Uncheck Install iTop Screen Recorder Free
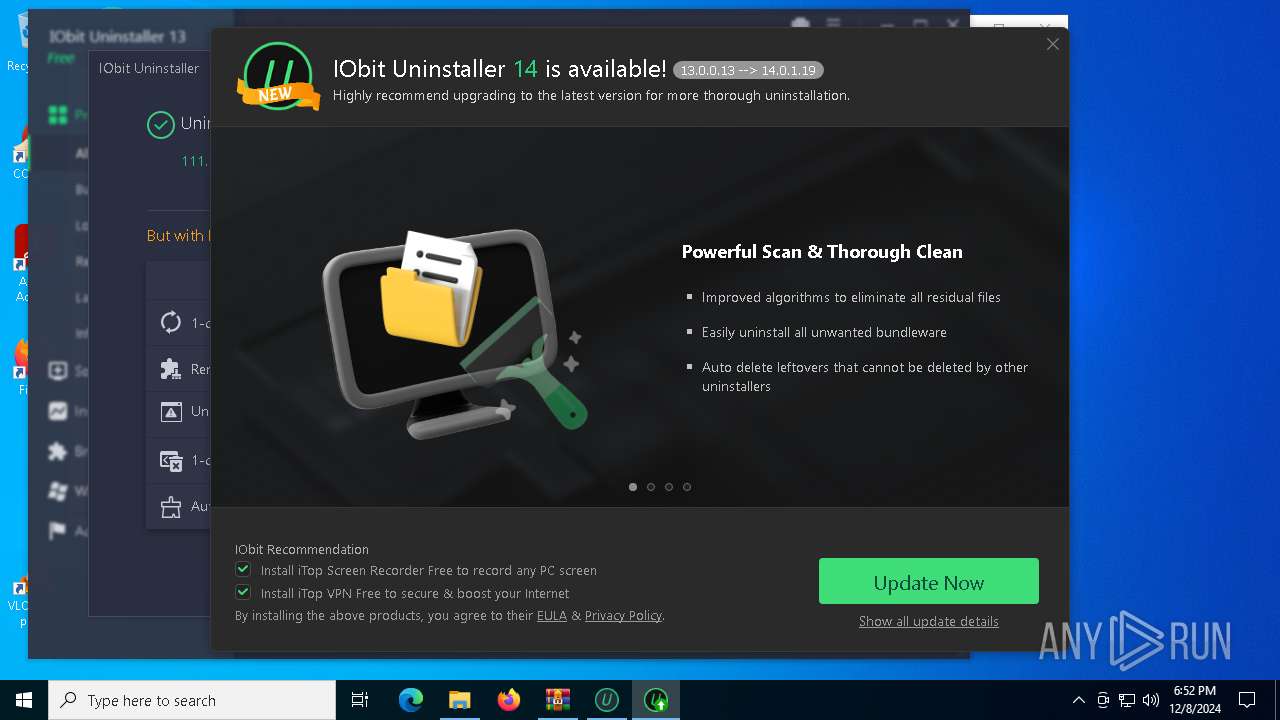Viewport: 1280px width, 720px height. coord(243,569)
